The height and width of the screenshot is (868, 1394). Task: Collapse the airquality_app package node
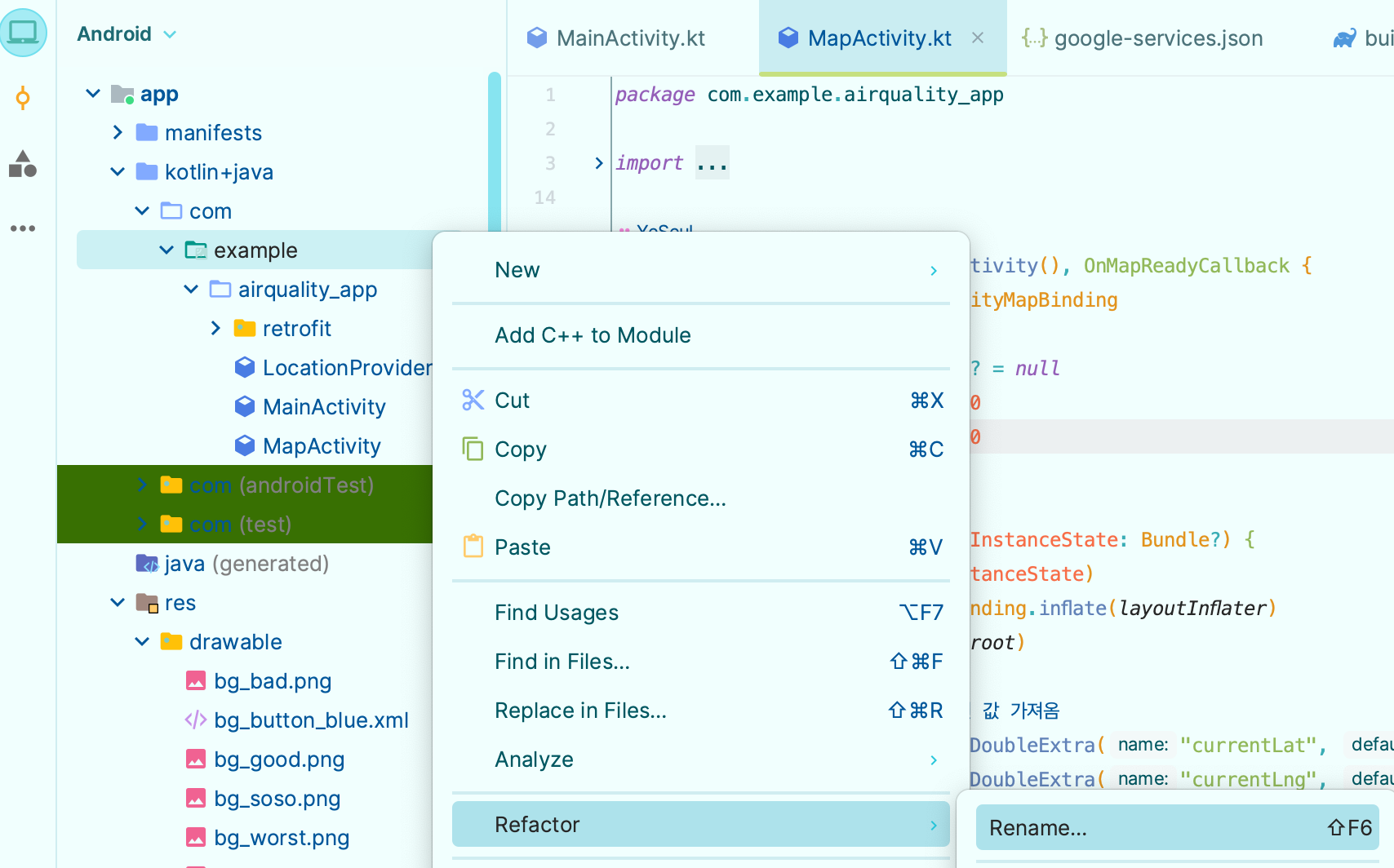click(191, 289)
